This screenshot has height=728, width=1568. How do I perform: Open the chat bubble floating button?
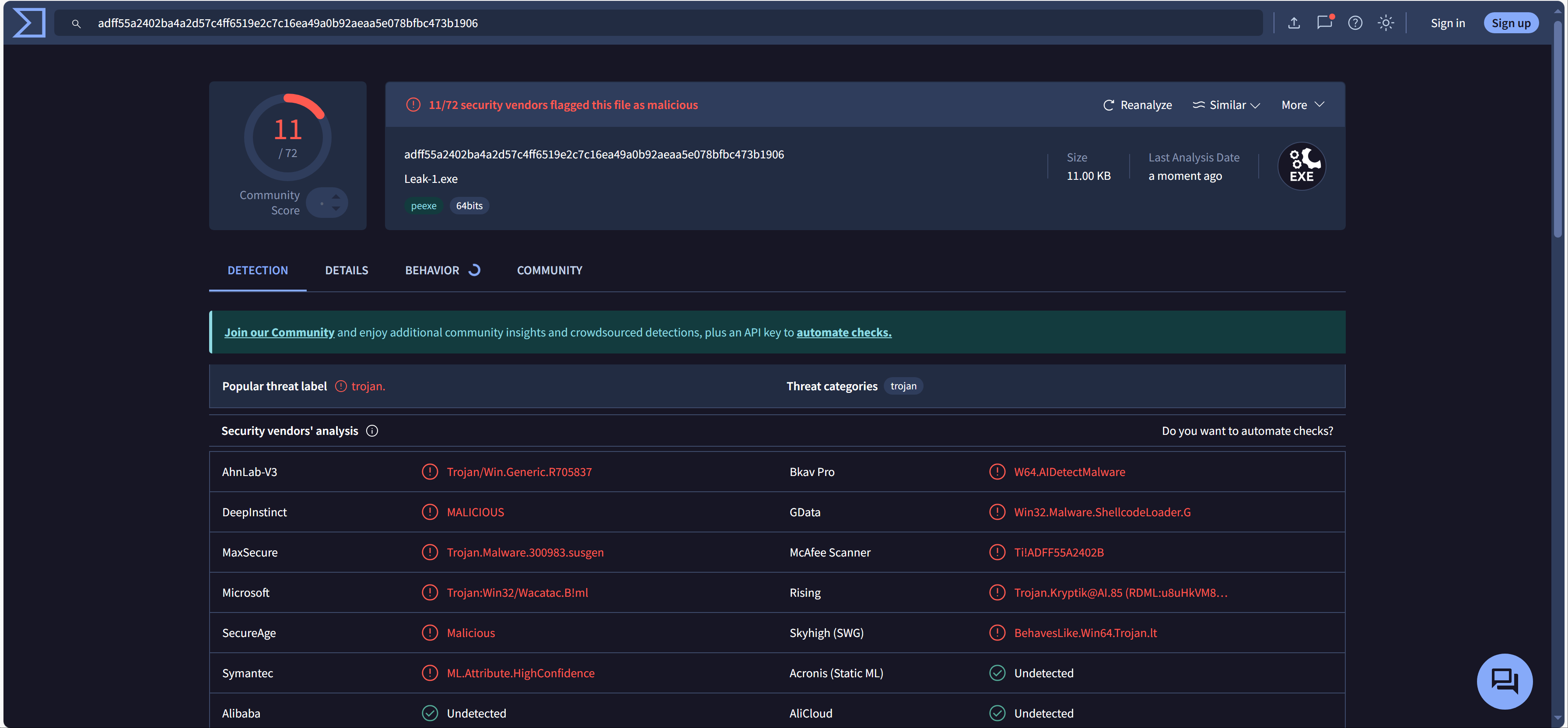(1504, 681)
